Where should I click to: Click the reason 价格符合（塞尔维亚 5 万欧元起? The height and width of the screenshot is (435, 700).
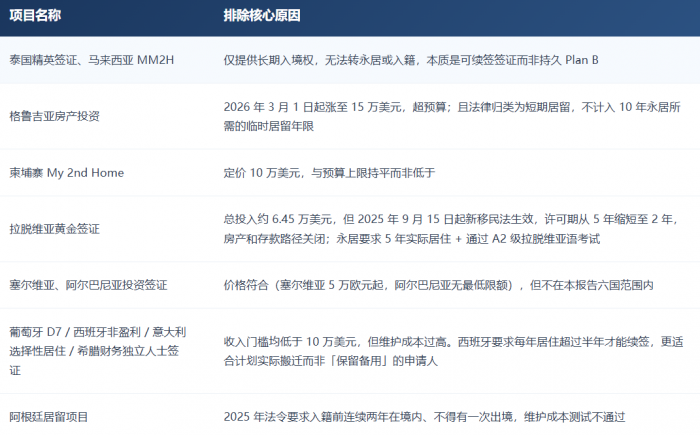(x=438, y=285)
